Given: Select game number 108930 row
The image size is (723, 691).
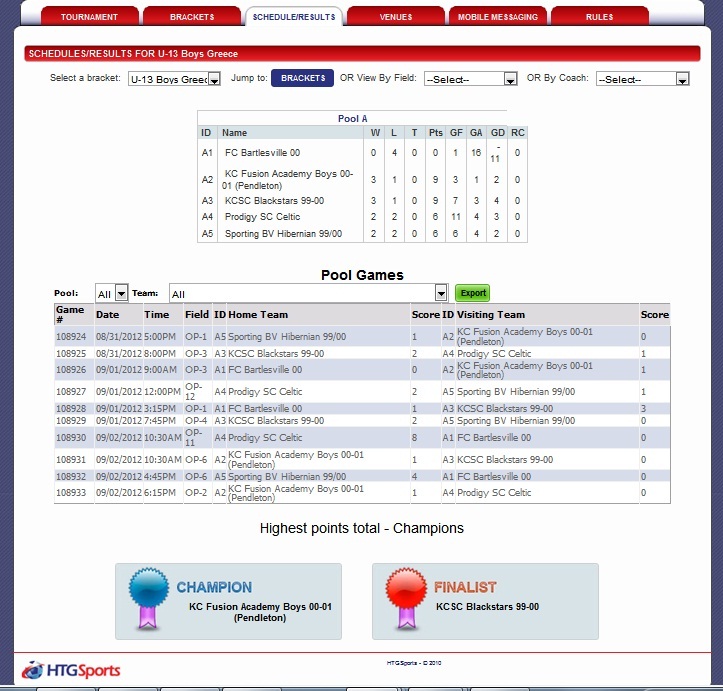Looking at the screenshot, I should 70,438.
